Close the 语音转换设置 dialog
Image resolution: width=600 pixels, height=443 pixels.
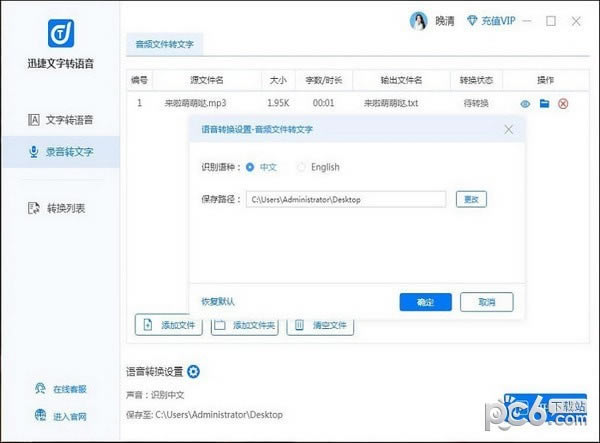pos(508,129)
